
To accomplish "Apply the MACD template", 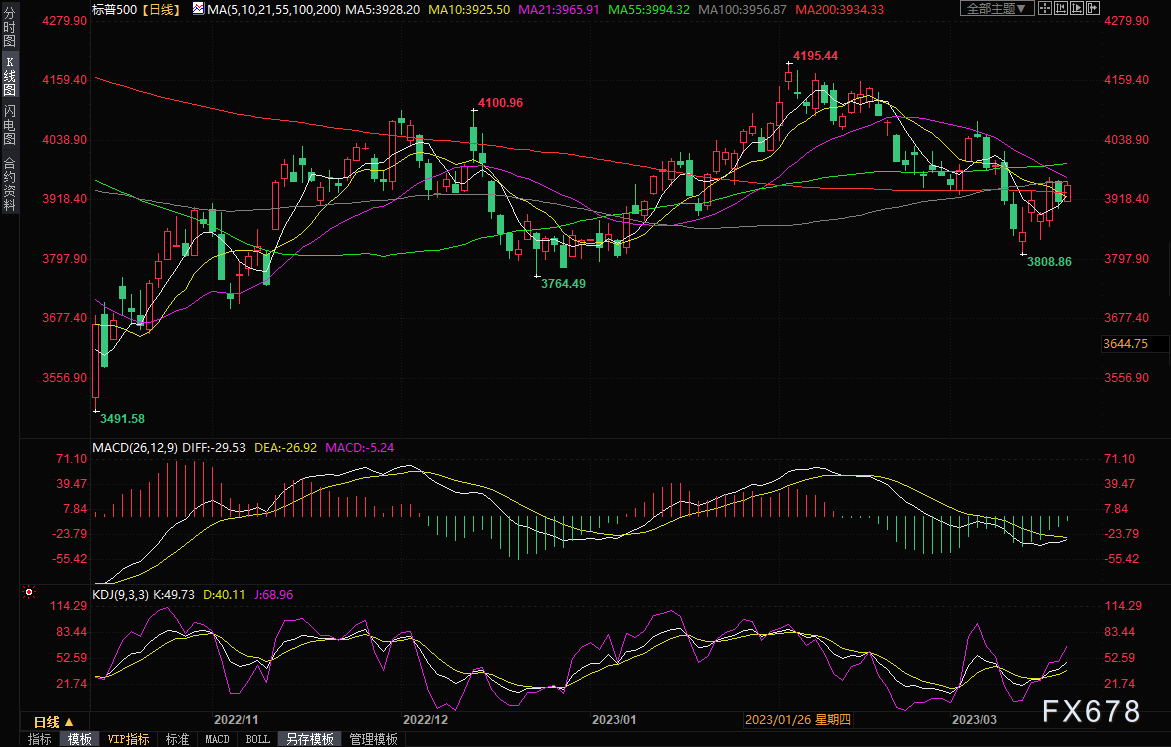I will click(x=217, y=740).
